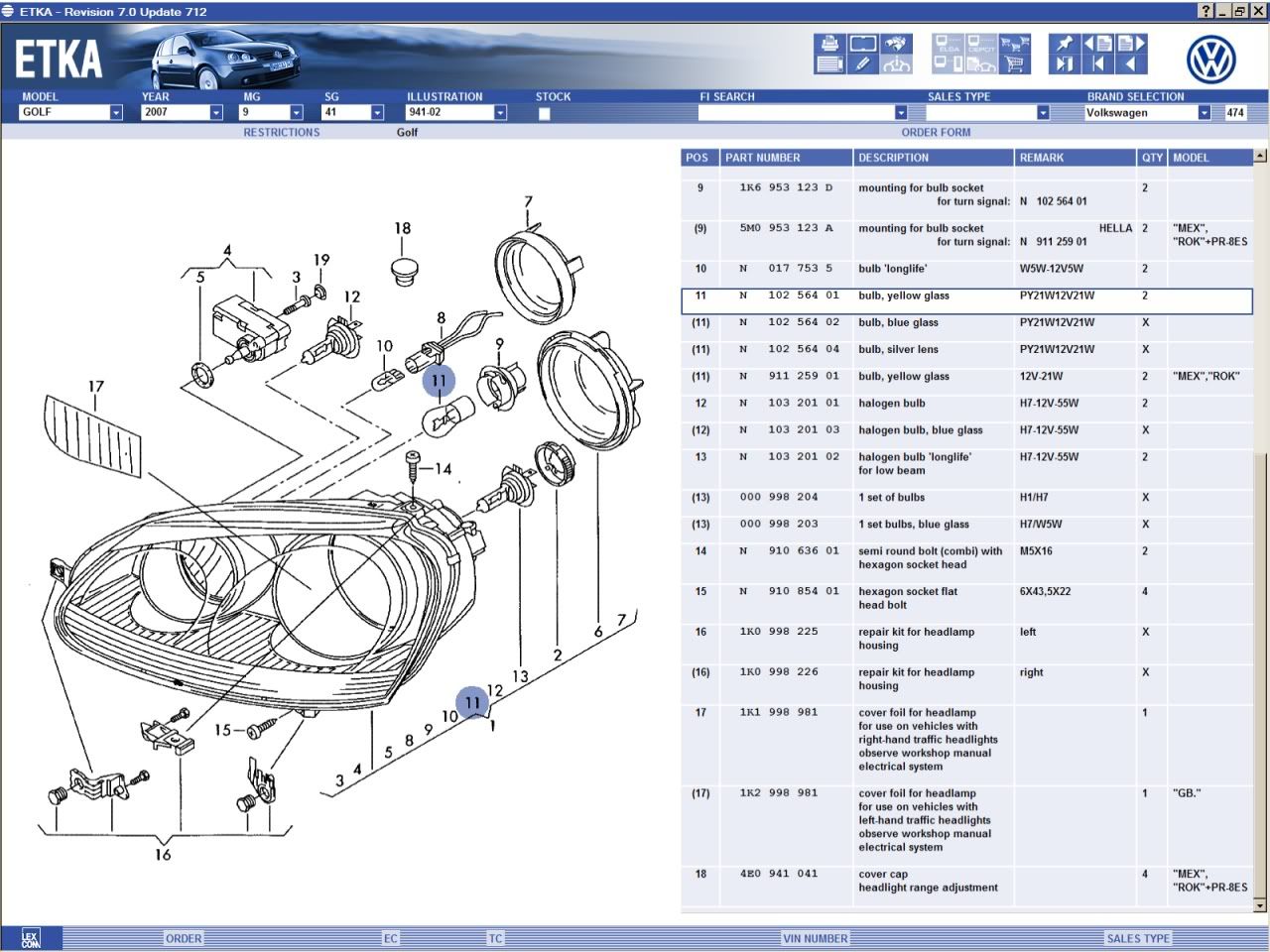Click in the FI SEARCH input field
1270x952 pixels.
(797, 113)
